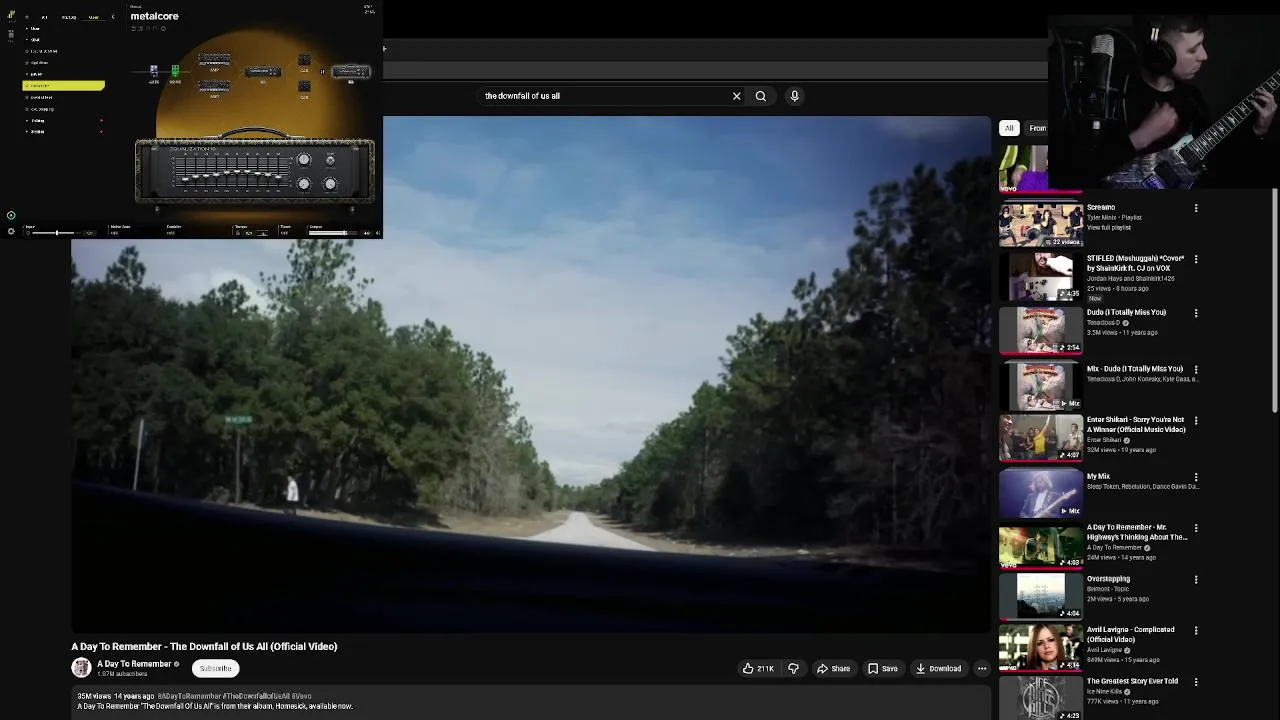1280x720 pixels.
Task: Select the All filter chip
Action: tap(1010, 128)
